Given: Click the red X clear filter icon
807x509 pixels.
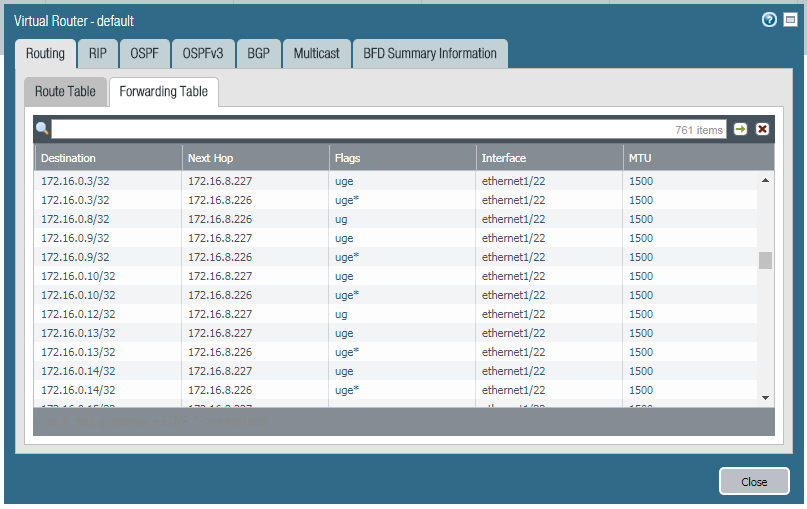Looking at the screenshot, I should coord(762,129).
